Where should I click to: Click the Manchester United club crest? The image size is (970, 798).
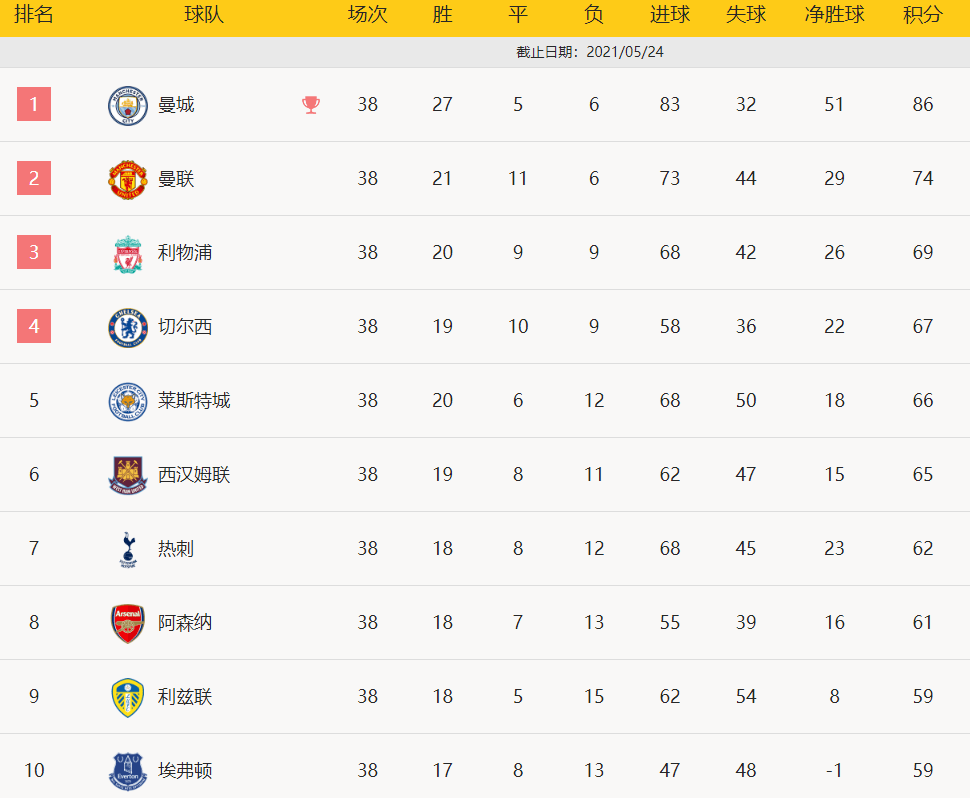(127, 179)
